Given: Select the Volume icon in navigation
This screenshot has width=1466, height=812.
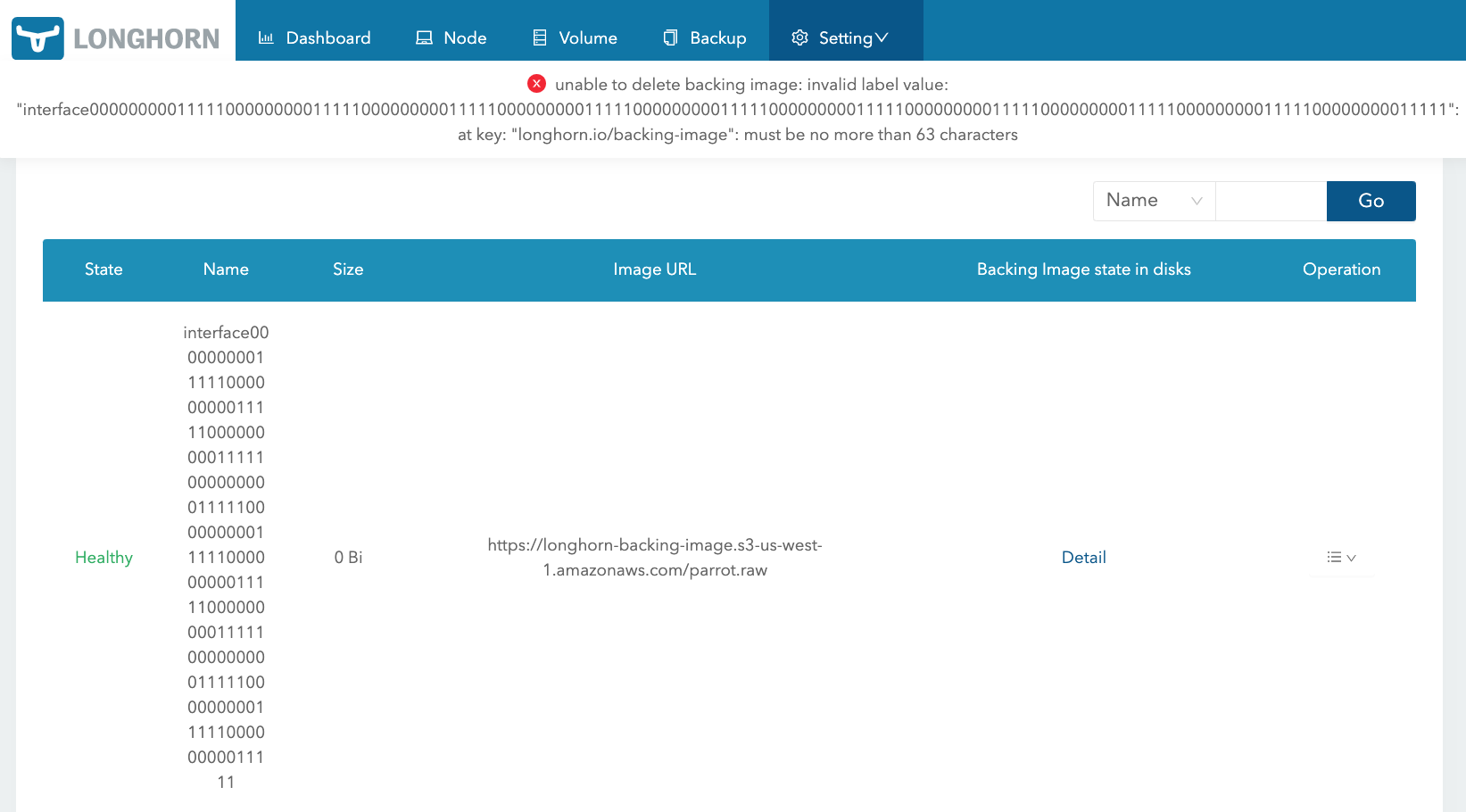Looking at the screenshot, I should 539,37.
